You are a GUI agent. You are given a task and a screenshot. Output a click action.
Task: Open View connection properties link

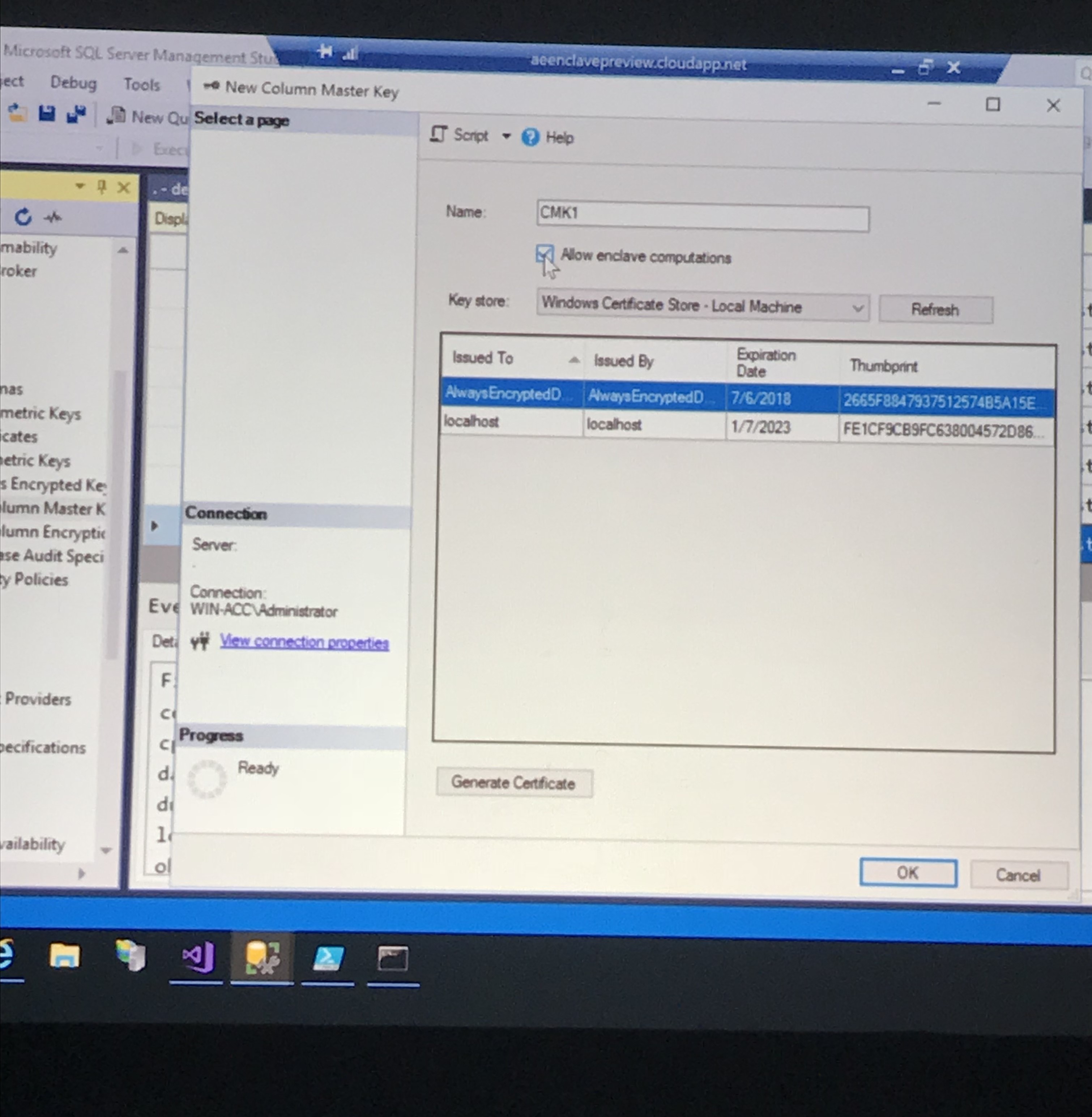(x=304, y=642)
